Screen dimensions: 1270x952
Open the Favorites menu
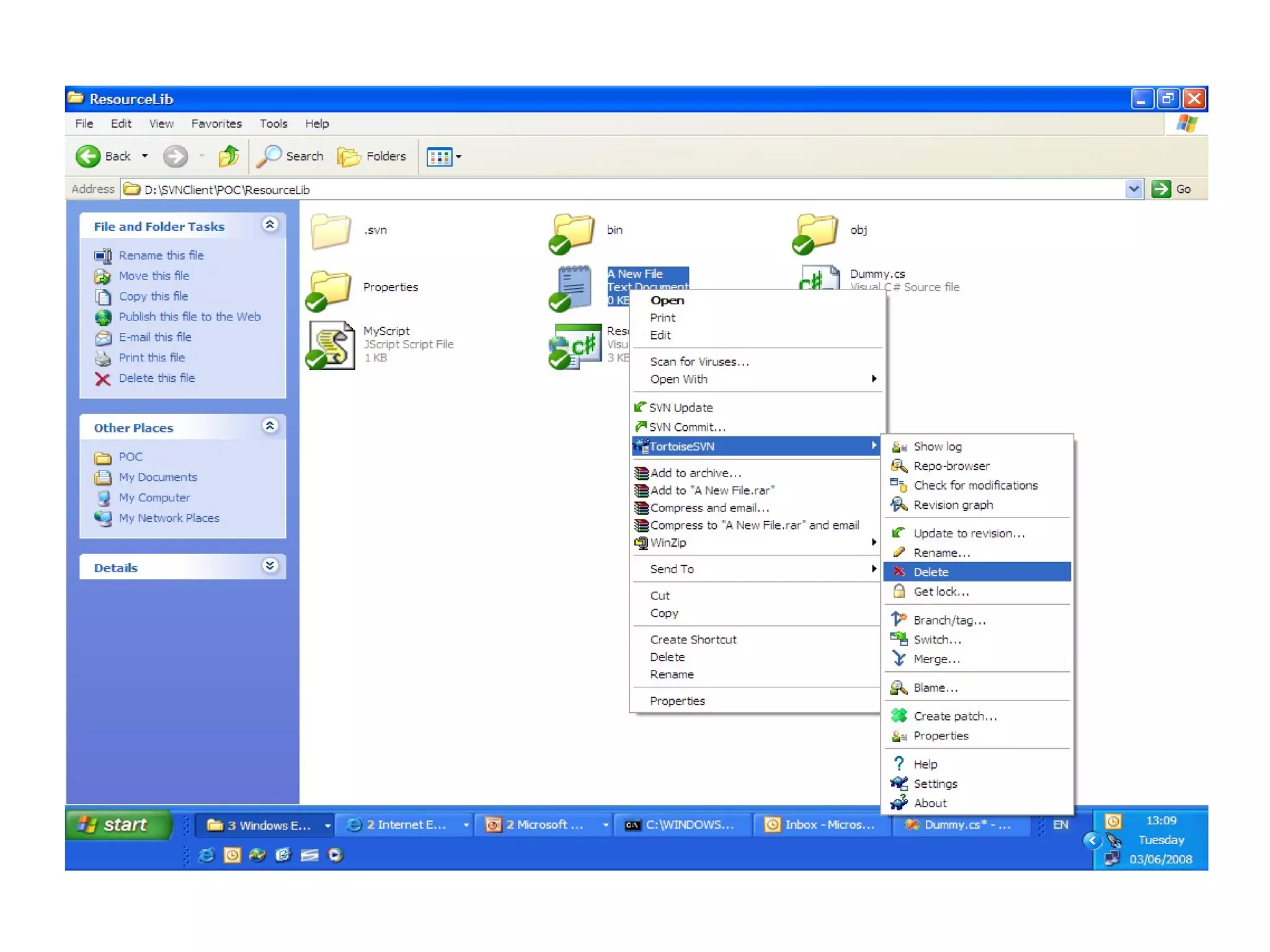tap(216, 123)
